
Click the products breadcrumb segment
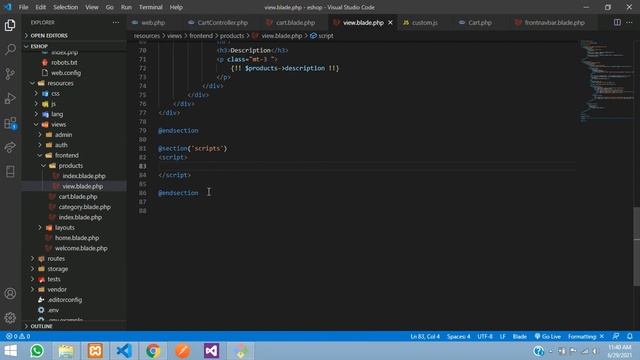[x=232, y=36]
